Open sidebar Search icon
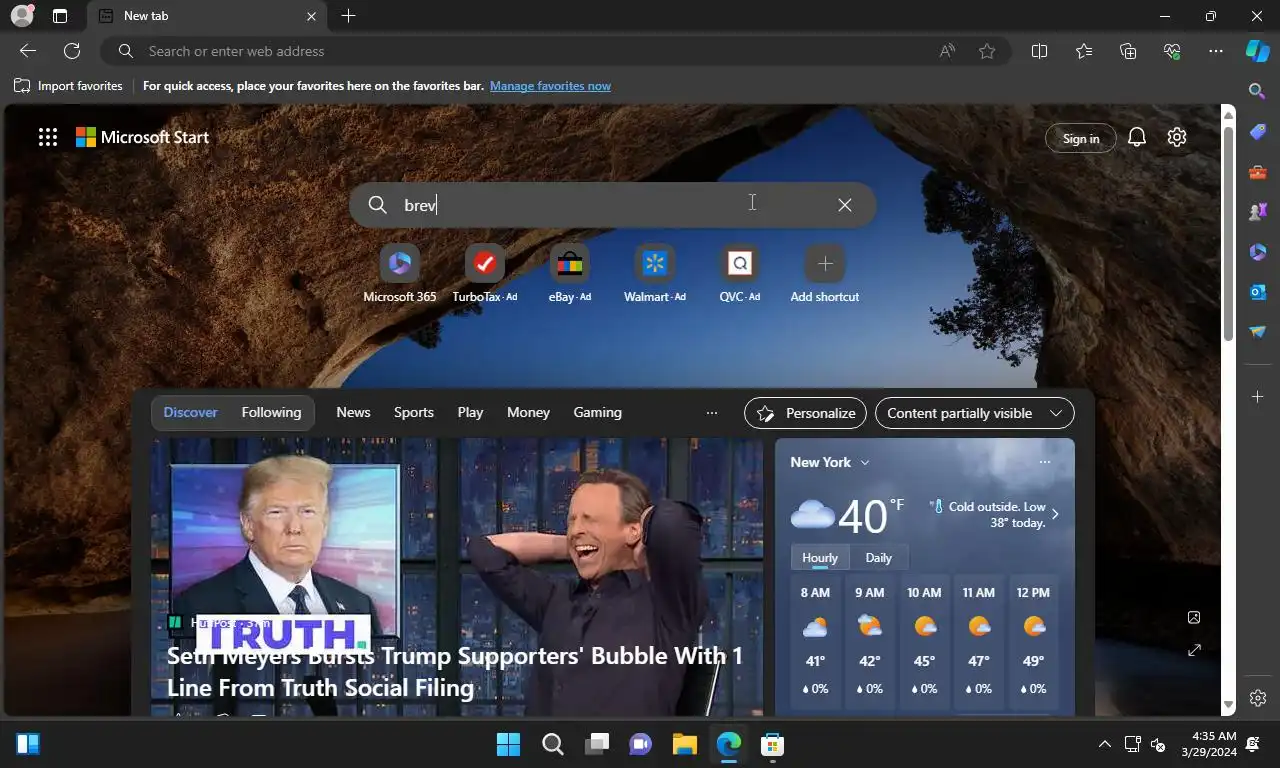Image resolution: width=1280 pixels, height=768 pixels. (1258, 91)
